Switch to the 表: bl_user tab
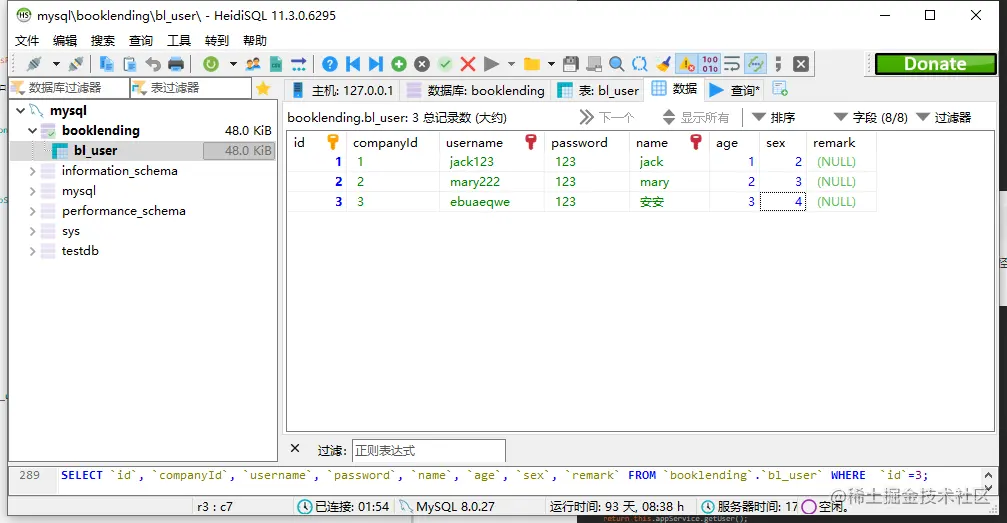The image size is (1007, 523). (x=599, y=91)
